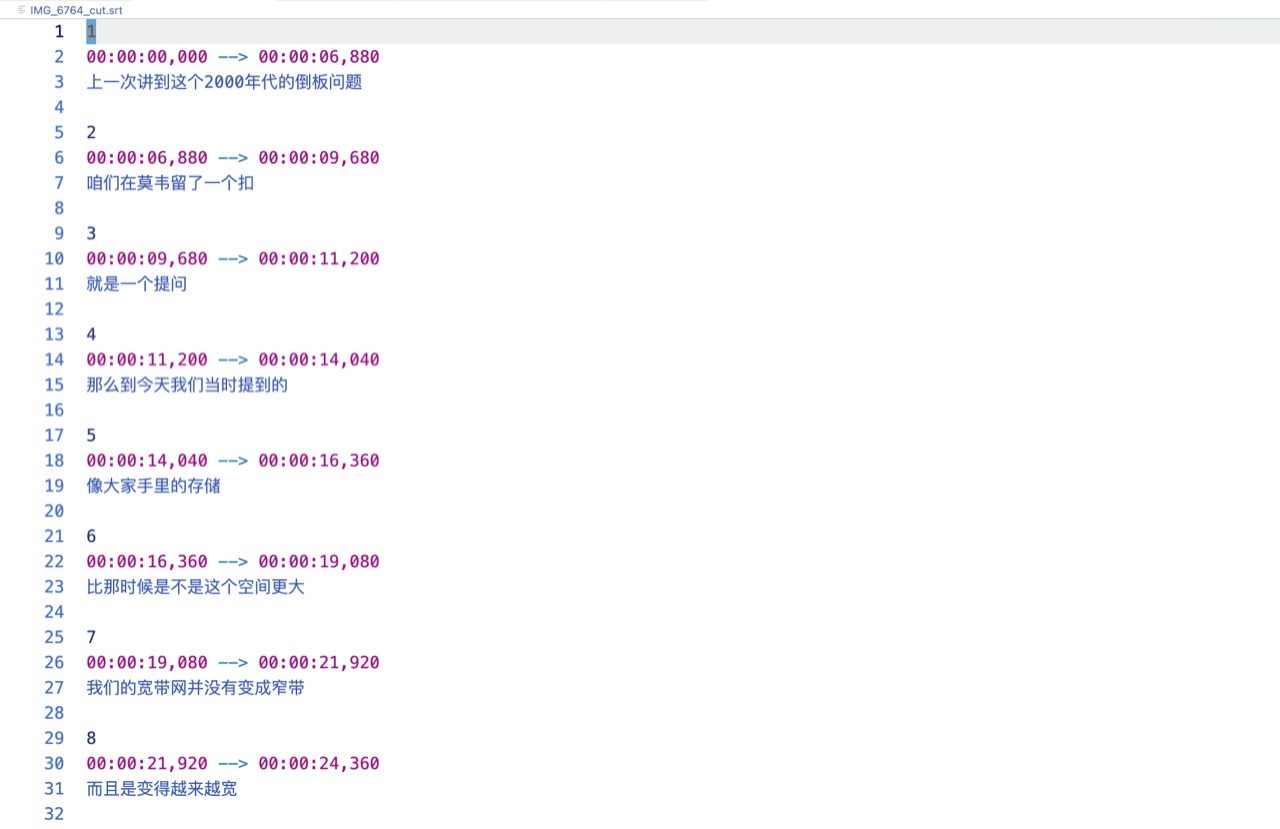Click subtitle text 比那时候是不是这个空间更大
The width and height of the screenshot is (1280, 829).
pyautogui.click(x=195, y=587)
